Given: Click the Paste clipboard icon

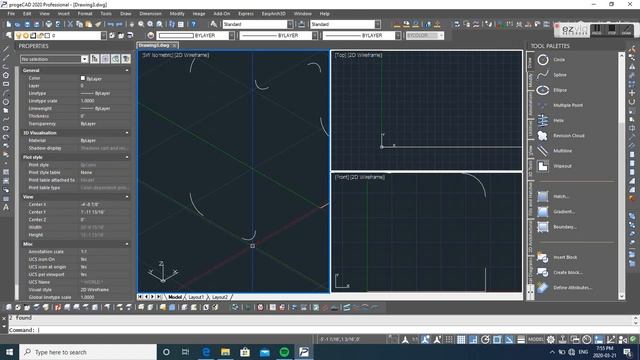Looking at the screenshot, I should coord(89,24).
